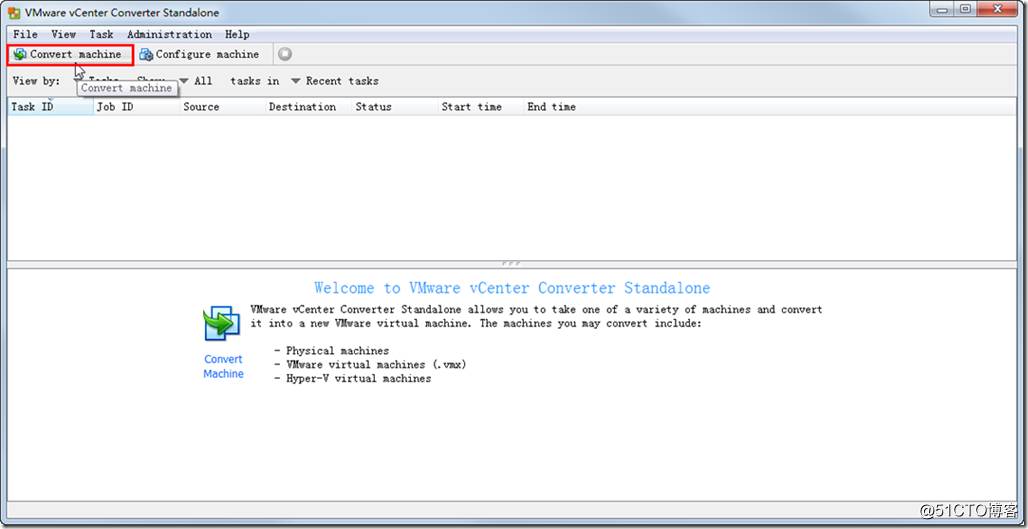Image resolution: width=1028 pixels, height=529 pixels.
Task: Sort by the Task ID column header
Action: click(32, 107)
